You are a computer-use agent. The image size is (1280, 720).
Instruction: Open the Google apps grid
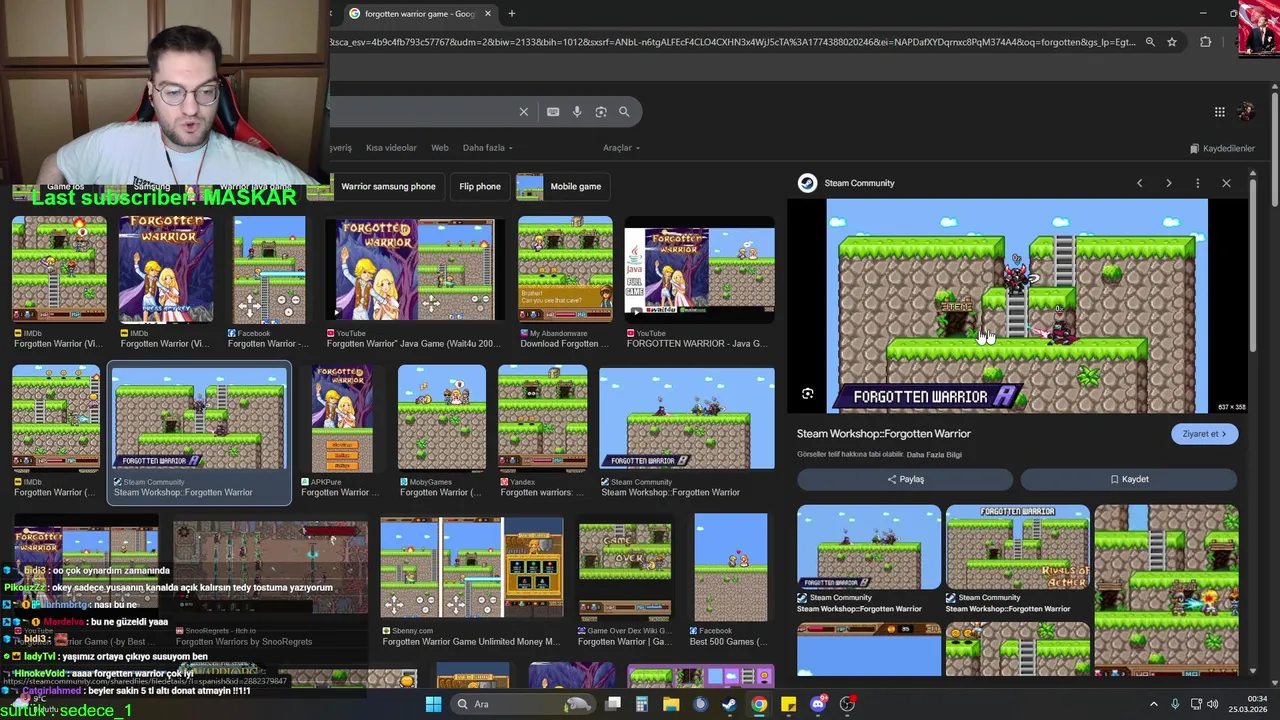[1220, 112]
